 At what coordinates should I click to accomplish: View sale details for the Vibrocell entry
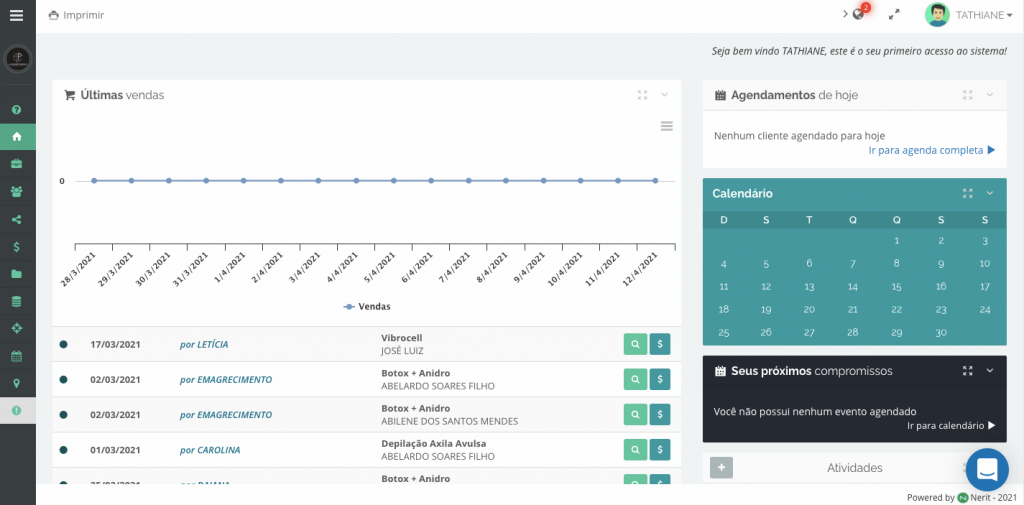[635, 344]
